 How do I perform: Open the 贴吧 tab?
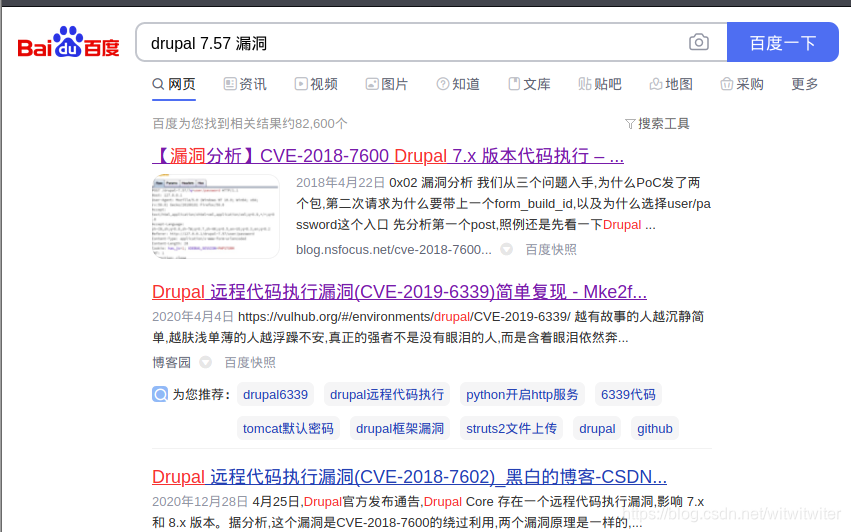point(600,84)
